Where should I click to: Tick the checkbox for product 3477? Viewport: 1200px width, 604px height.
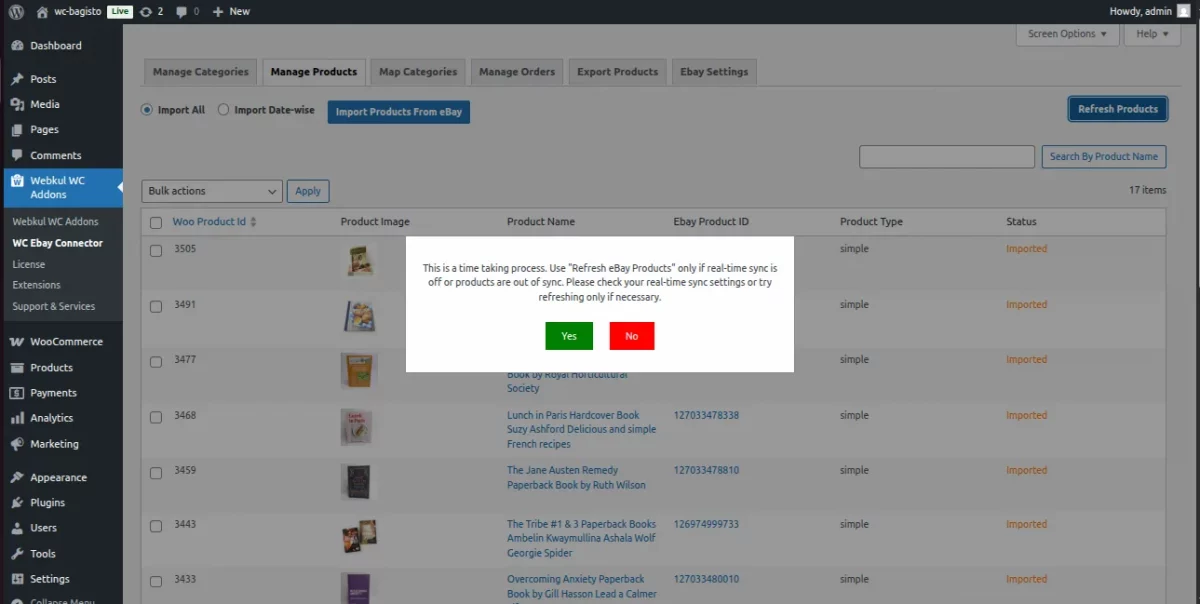point(156,362)
